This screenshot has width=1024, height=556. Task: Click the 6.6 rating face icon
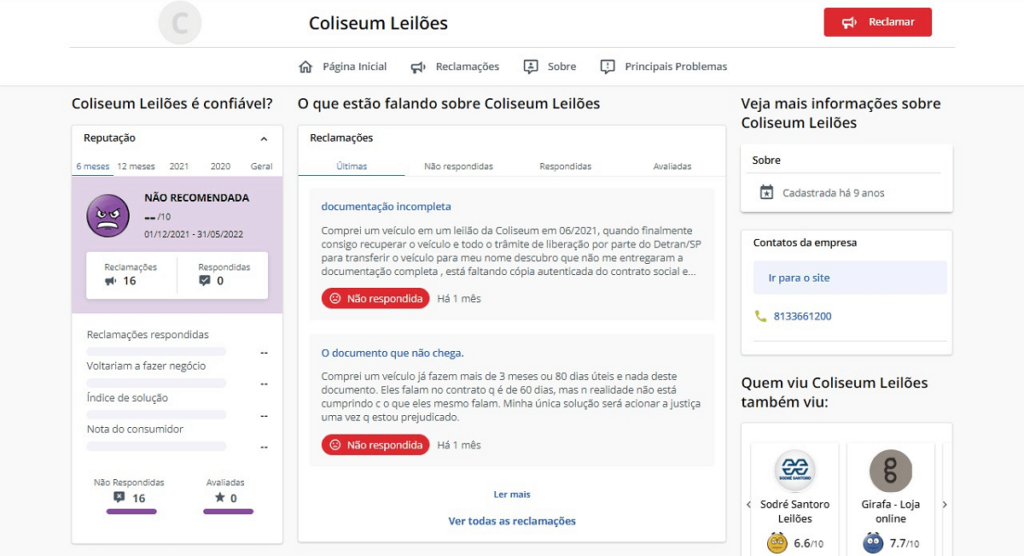[x=777, y=543]
